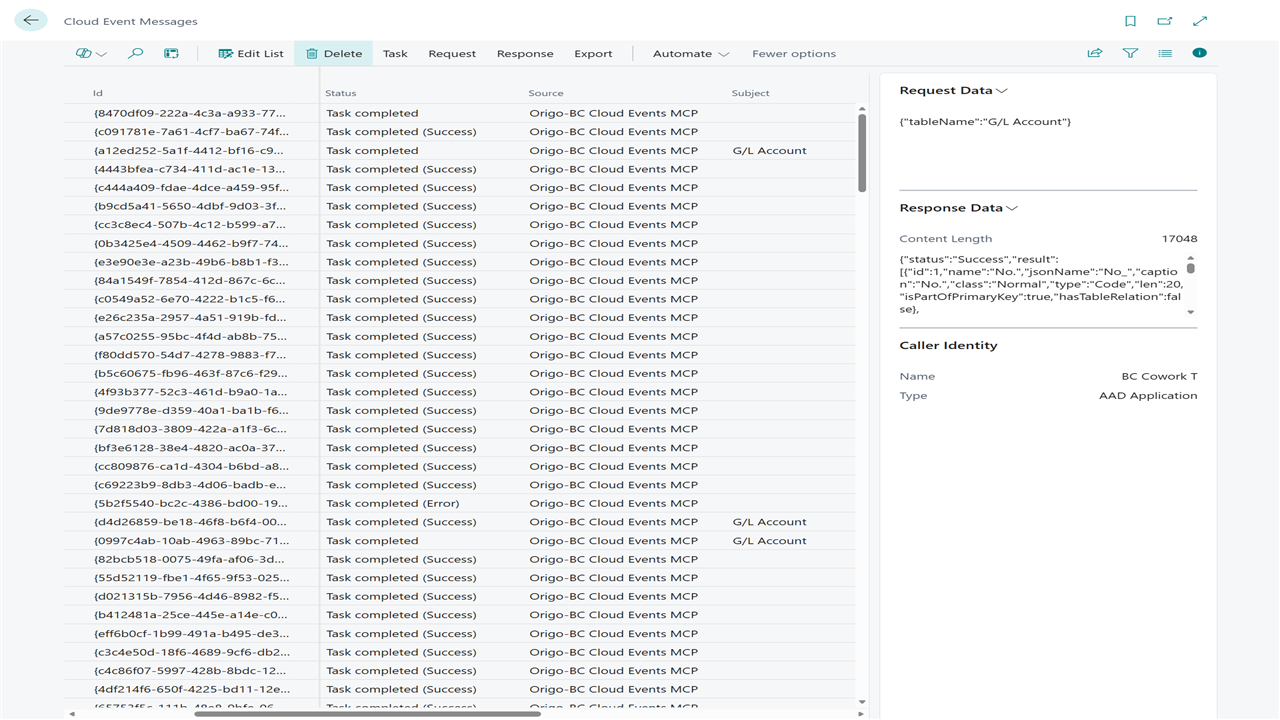Sort by the Id column header
1280x720 pixels.
98,93
